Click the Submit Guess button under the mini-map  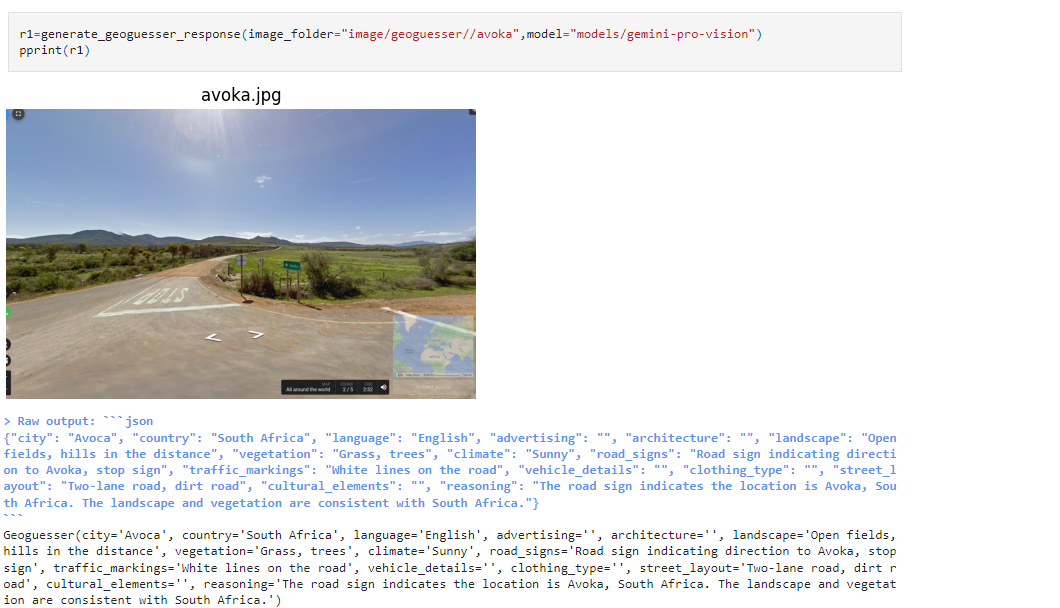click(433, 387)
